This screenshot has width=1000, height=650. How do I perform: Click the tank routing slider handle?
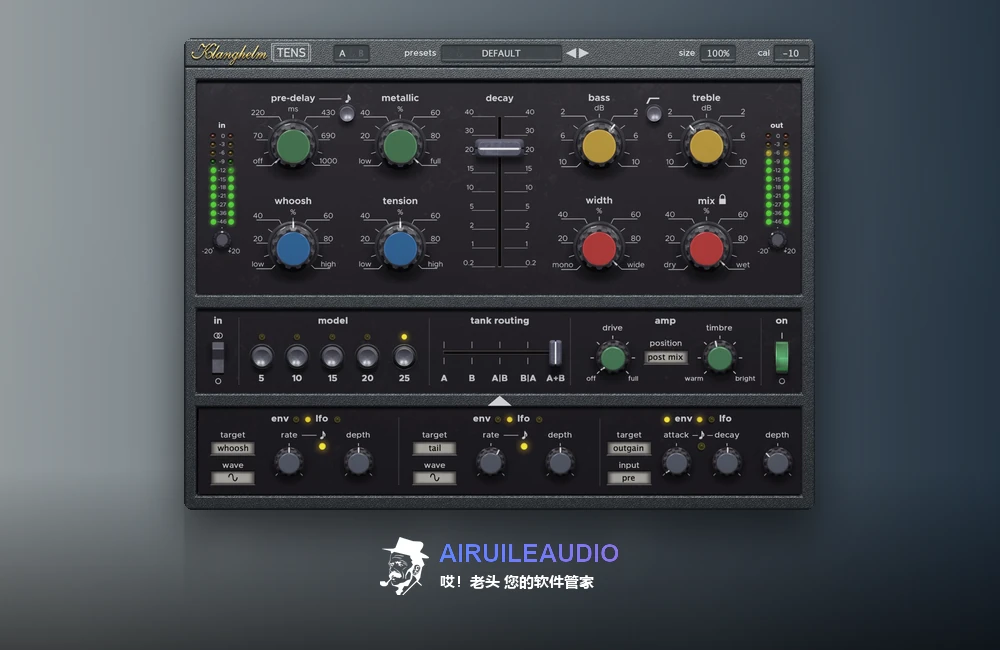click(555, 352)
